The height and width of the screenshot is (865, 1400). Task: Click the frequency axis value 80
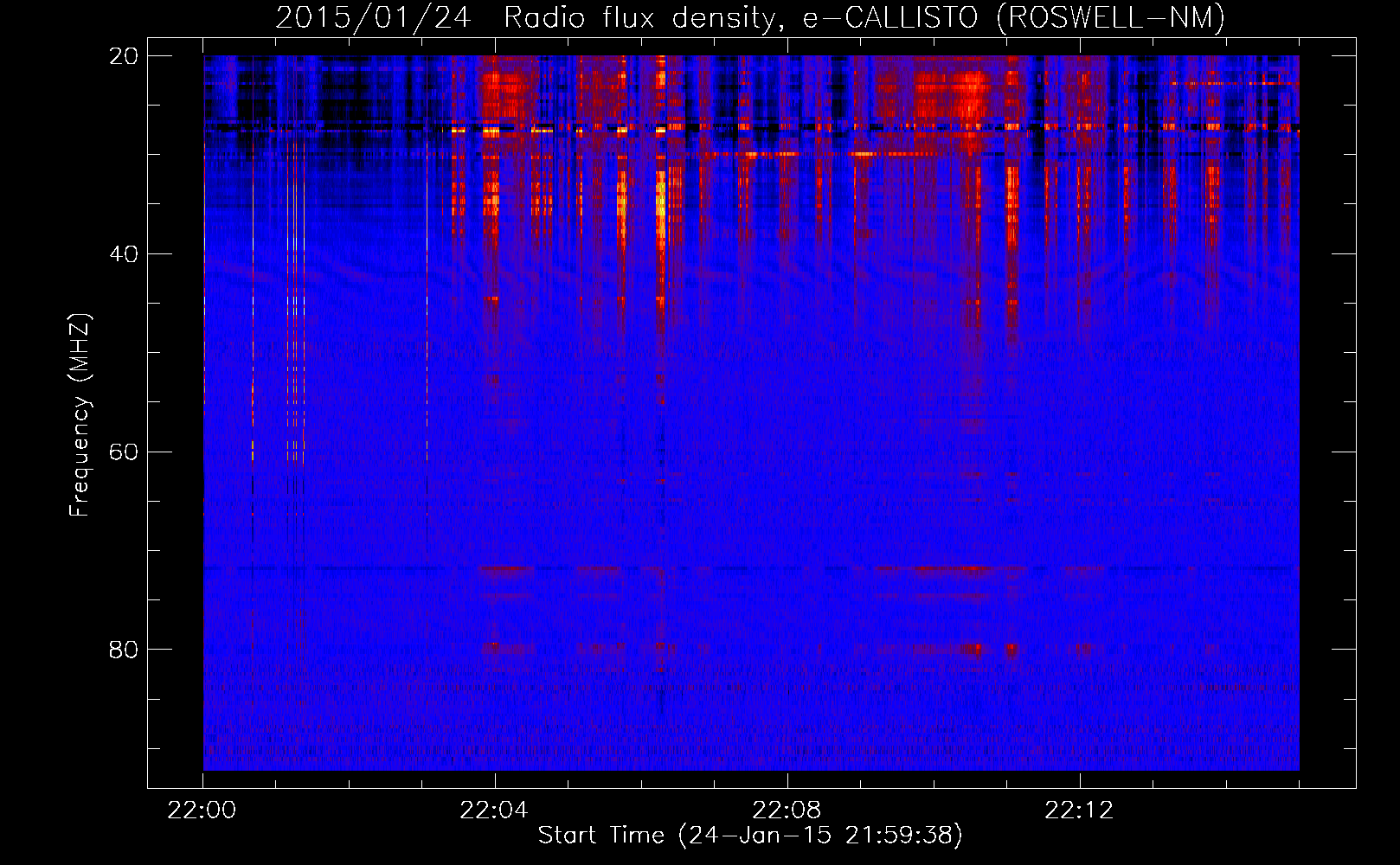coord(124,650)
